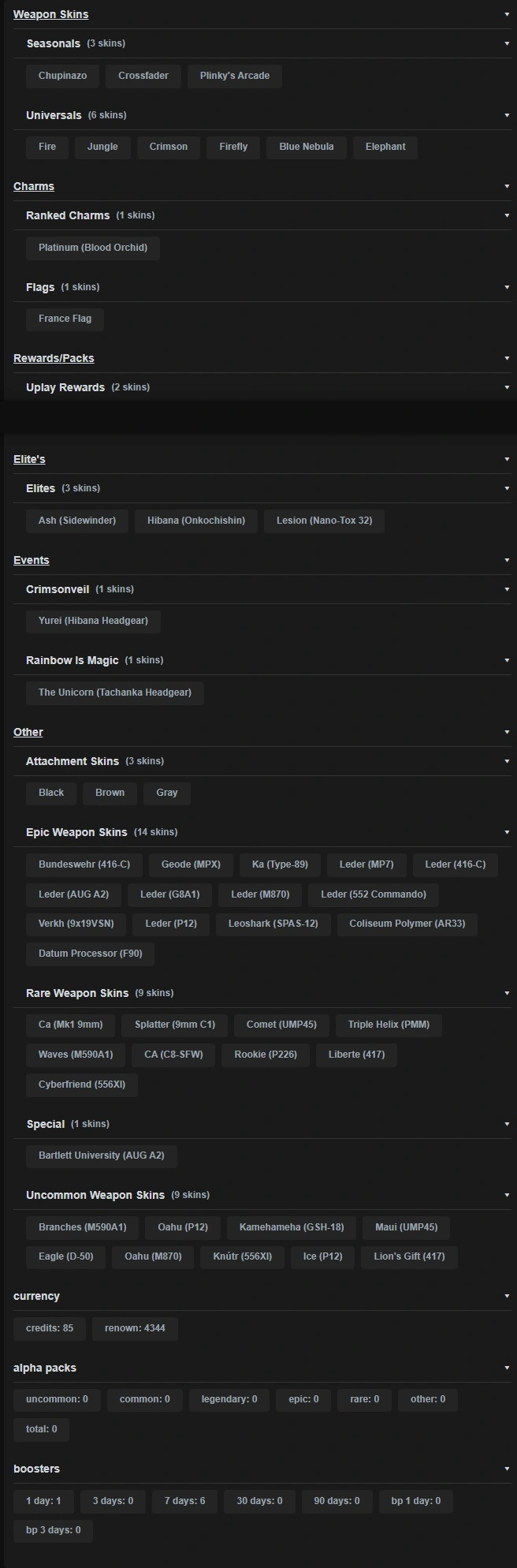Collapse the Universals category arrow
The height and width of the screenshot is (1568, 517).
pos(507,115)
